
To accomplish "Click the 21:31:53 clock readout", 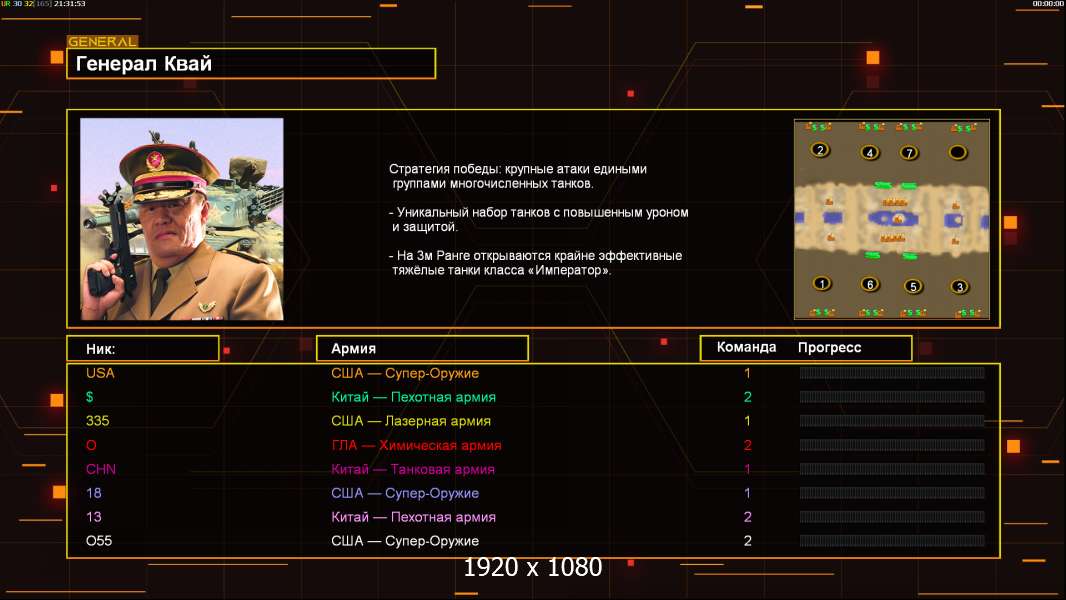I will click(x=70, y=4).
